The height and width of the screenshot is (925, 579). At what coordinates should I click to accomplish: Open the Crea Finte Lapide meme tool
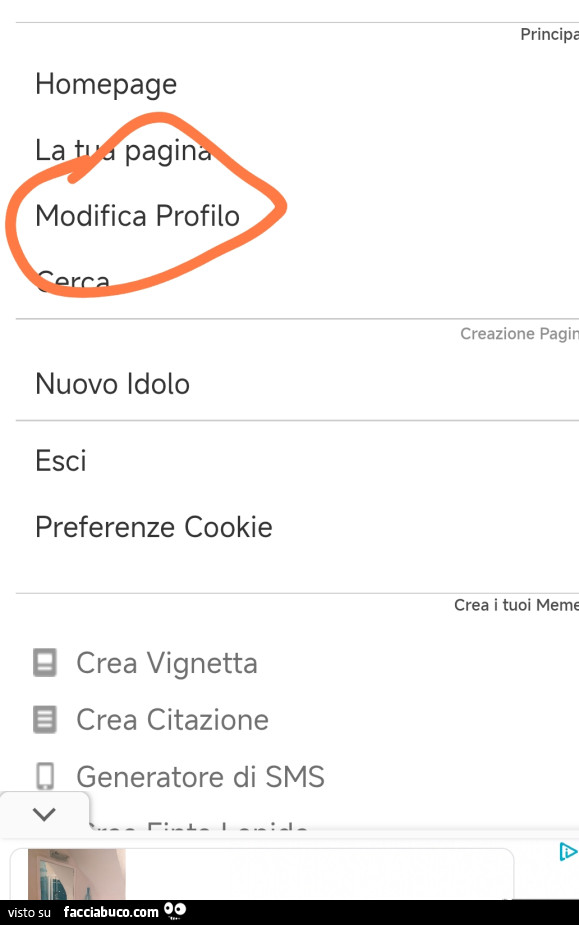pyautogui.click(x=200, y=828)
